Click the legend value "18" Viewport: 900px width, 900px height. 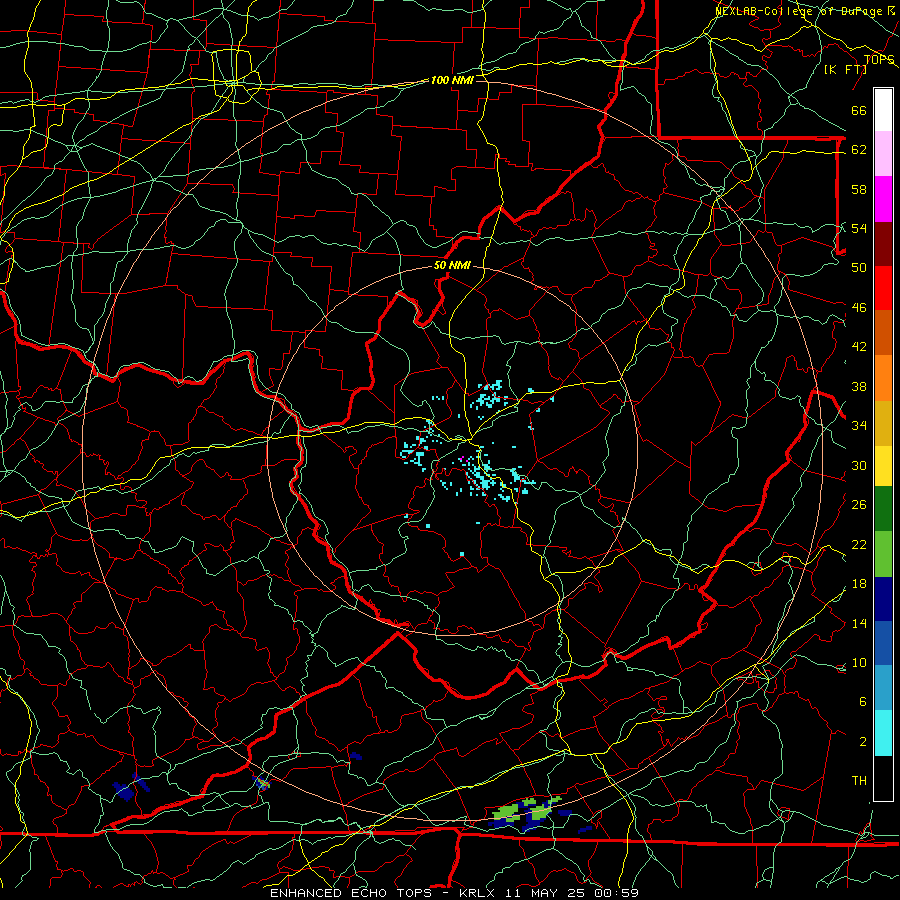point(859,584)
